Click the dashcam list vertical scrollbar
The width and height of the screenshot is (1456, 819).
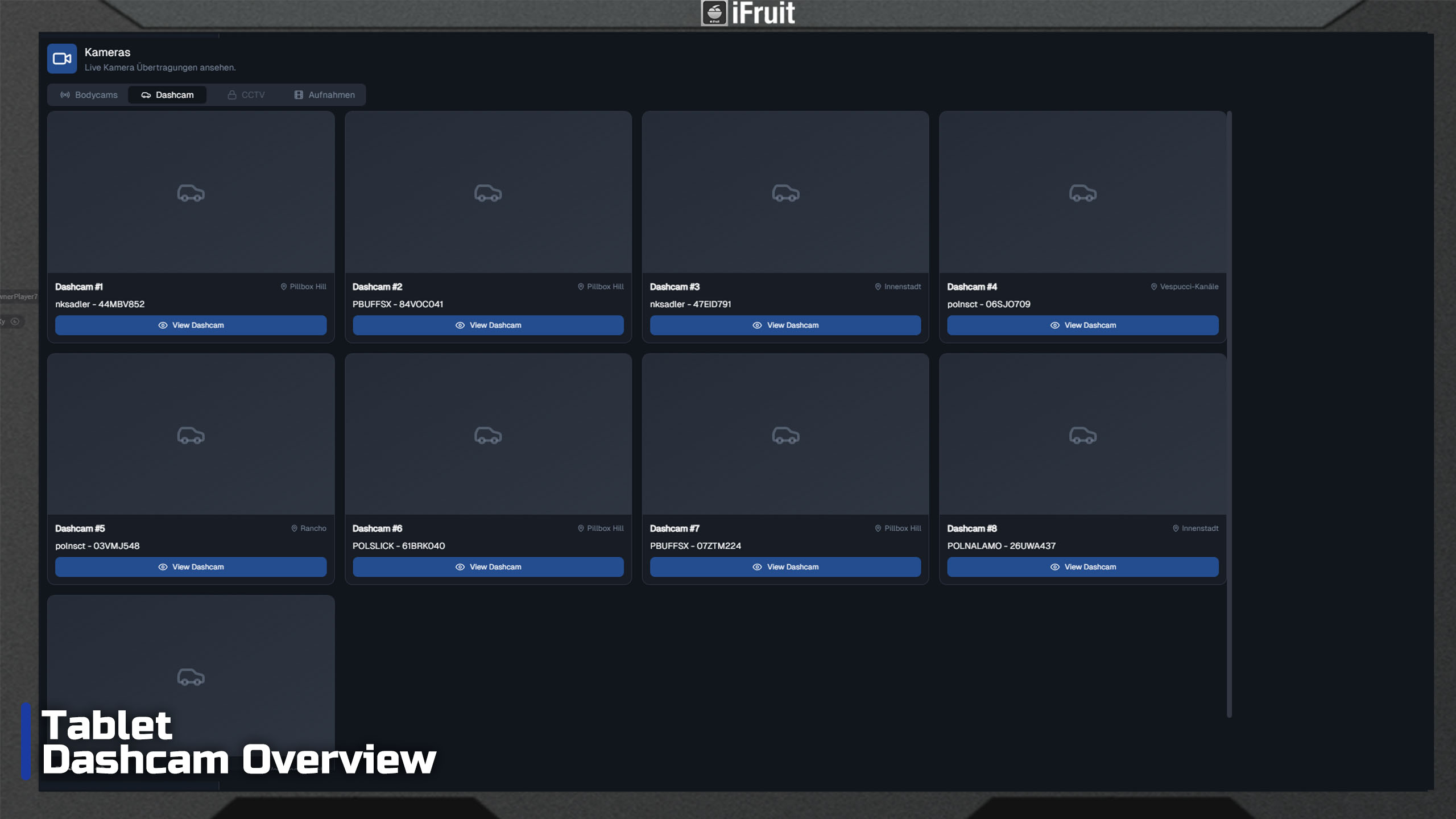(x=1229, y=414)
